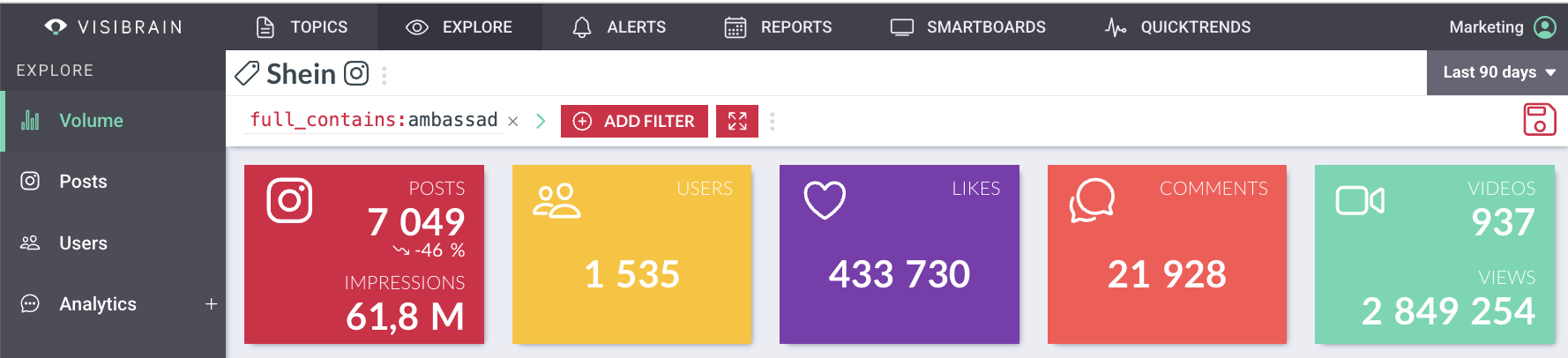
Task: Remove the full_contains:ambassad filter
Action: click(x=513, y=122)
